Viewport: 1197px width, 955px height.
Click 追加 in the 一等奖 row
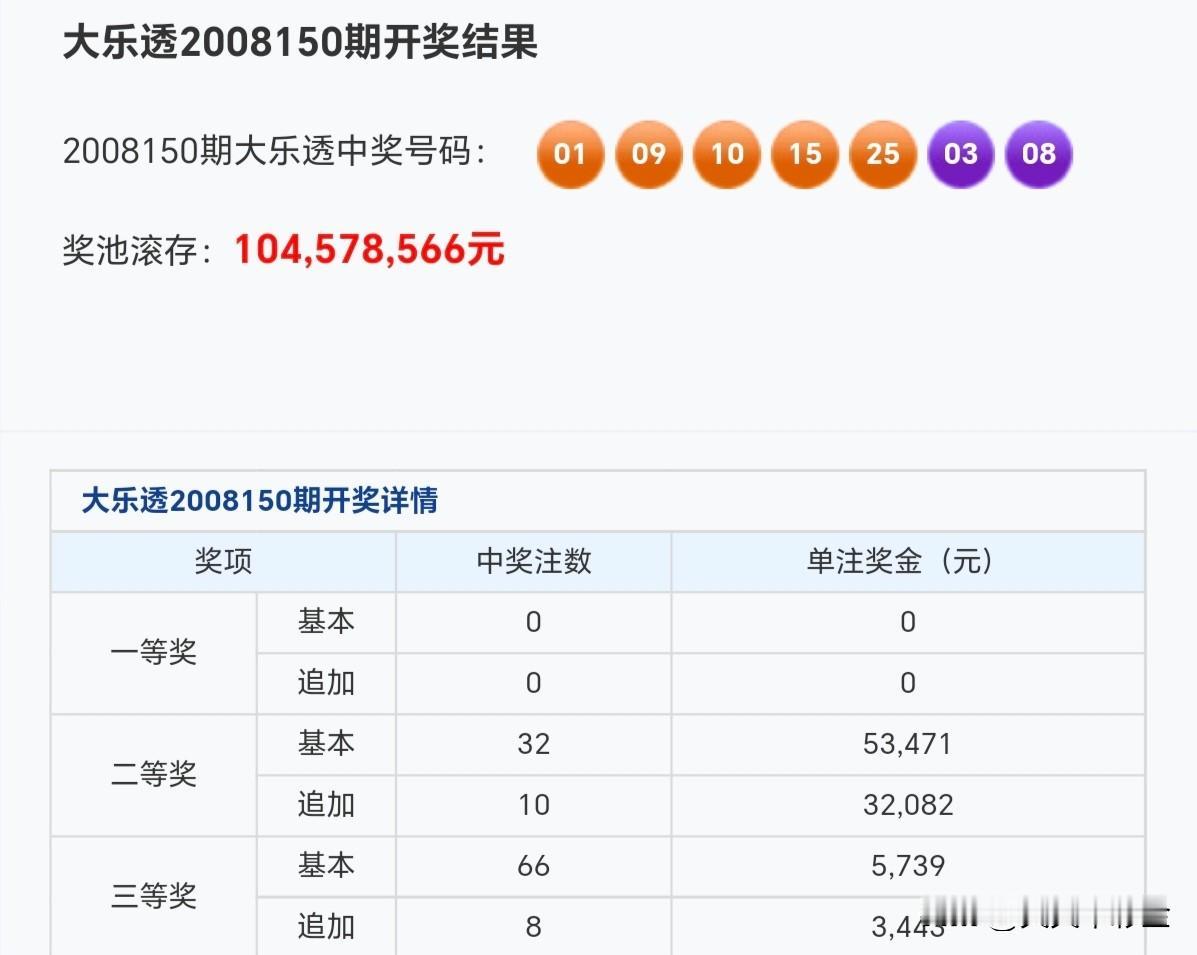[x=326, y=682]
